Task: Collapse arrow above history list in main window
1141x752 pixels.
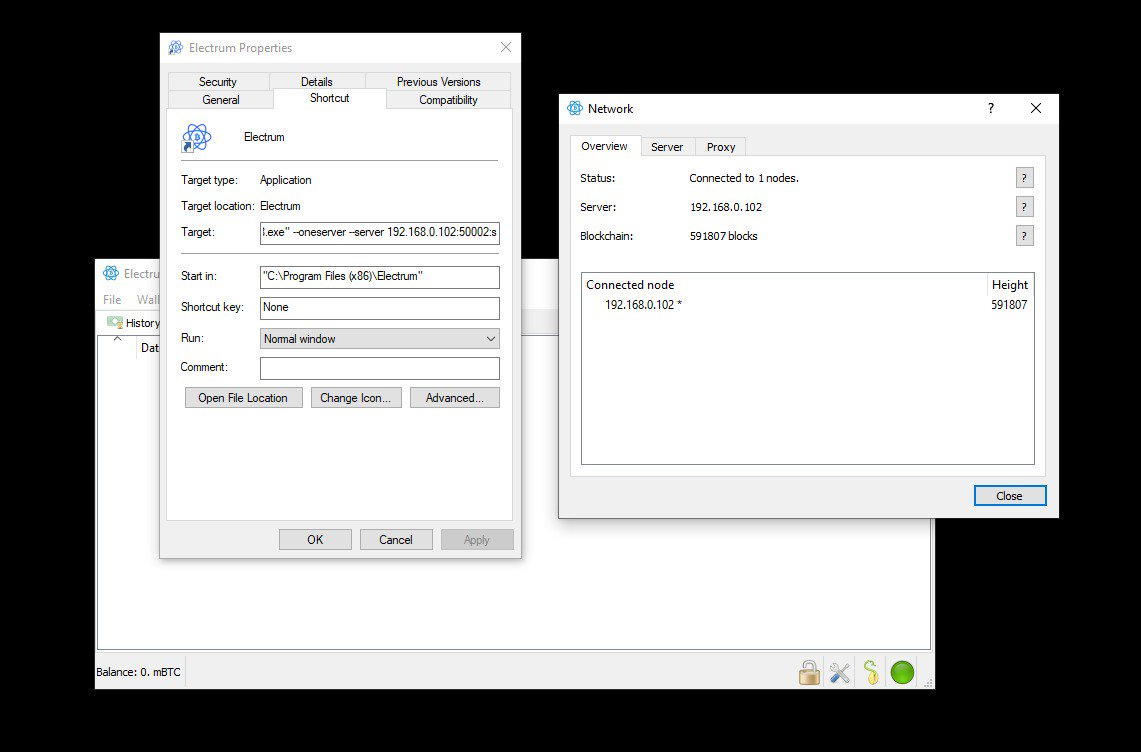Action: coord(117,339)
